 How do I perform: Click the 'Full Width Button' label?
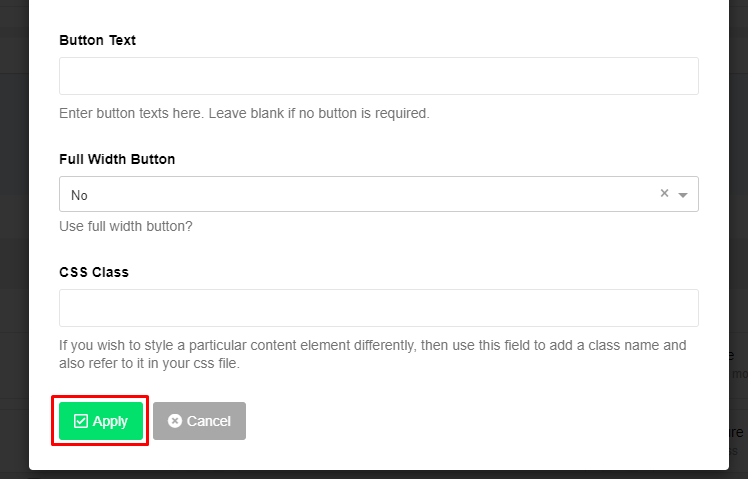(117, 159)
